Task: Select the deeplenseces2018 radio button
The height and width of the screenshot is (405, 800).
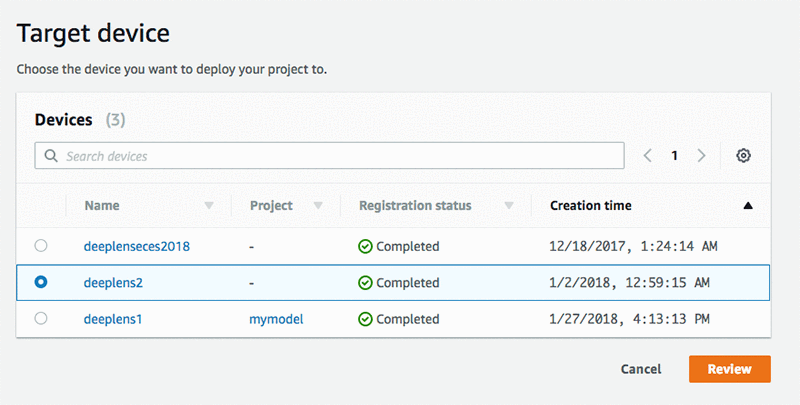Action: (x=41, y=246)
